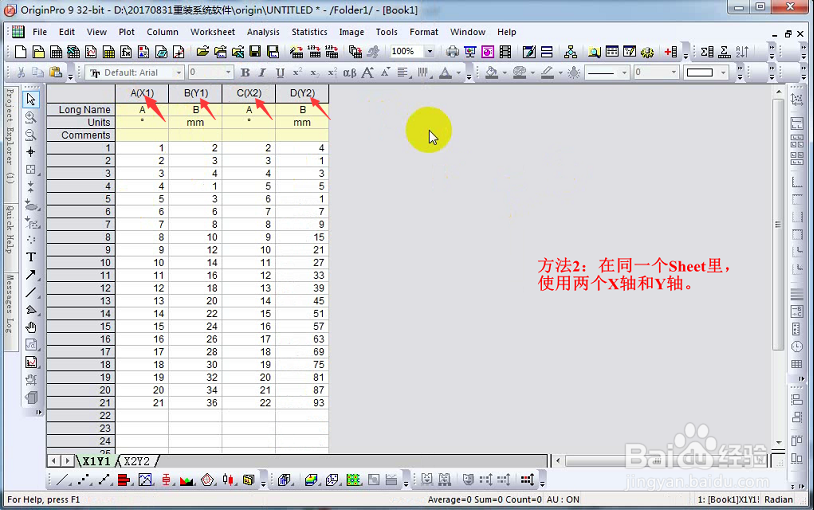The width and height of the screenshot is (814, 510).
Task: Click the filmstrip video icon
Action: pyautogui.click(x=505, y=51)
